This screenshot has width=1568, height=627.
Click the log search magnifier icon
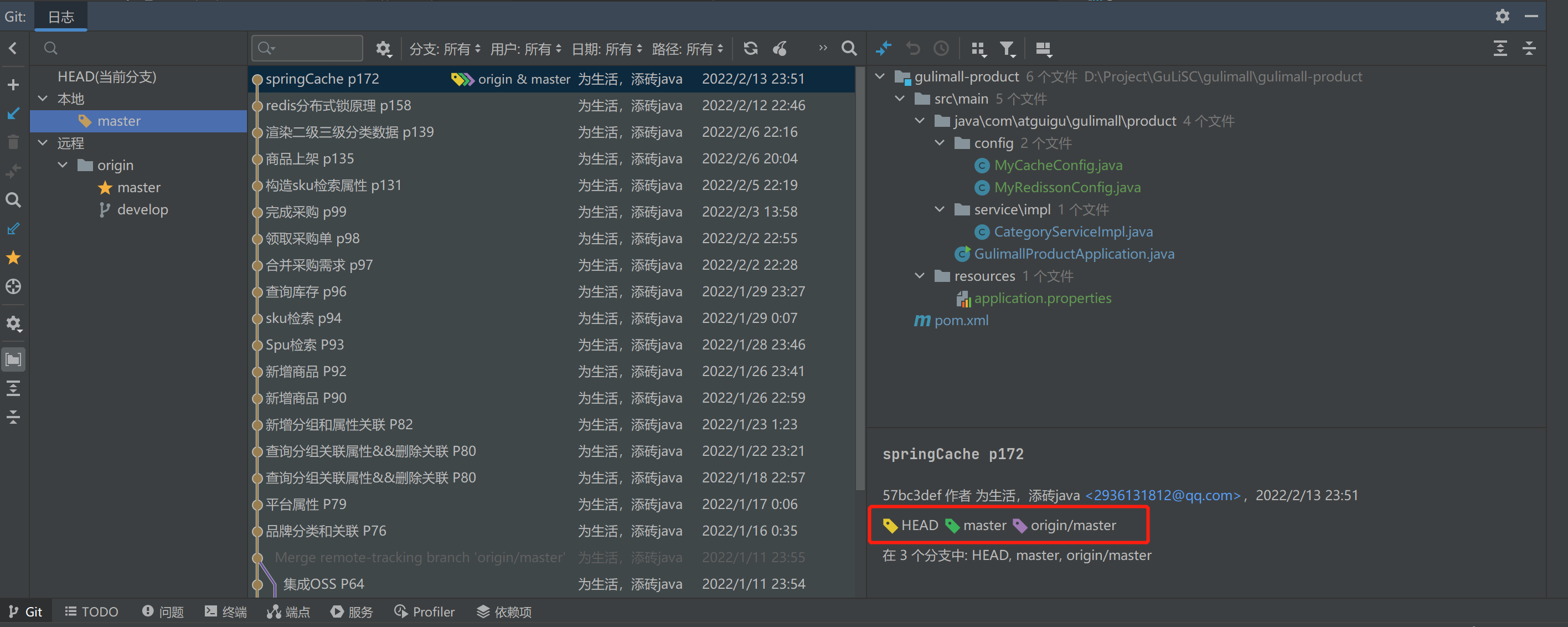(x=849, y=48)
